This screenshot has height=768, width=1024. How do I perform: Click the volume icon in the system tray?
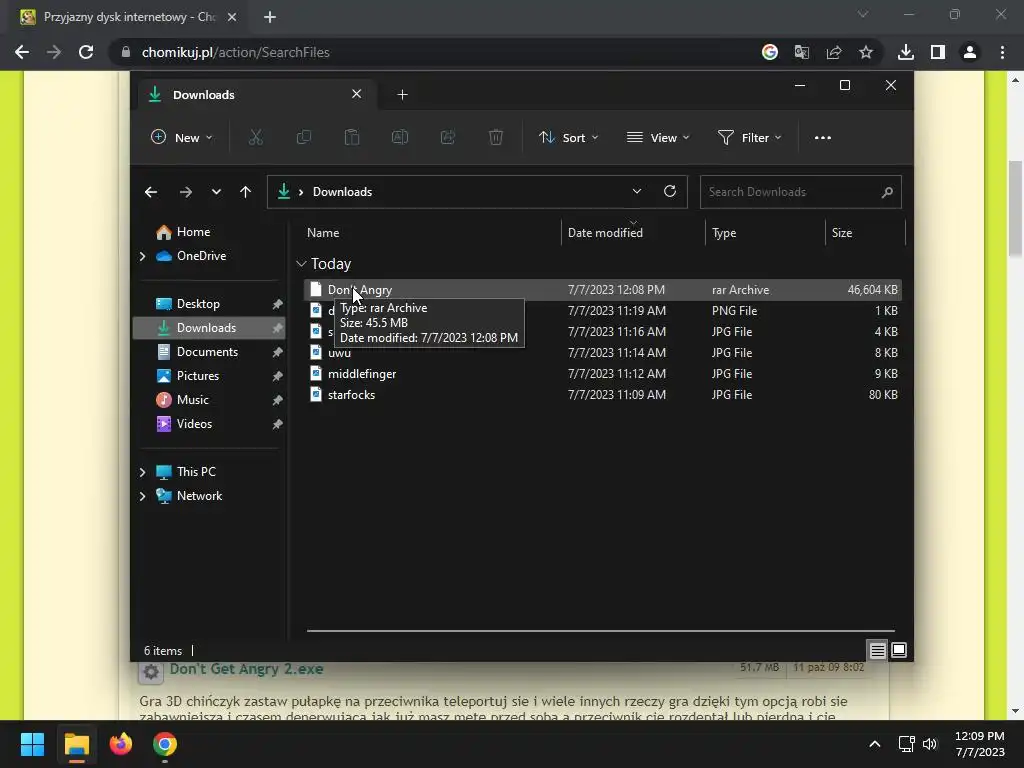click(x=929, y=744)
